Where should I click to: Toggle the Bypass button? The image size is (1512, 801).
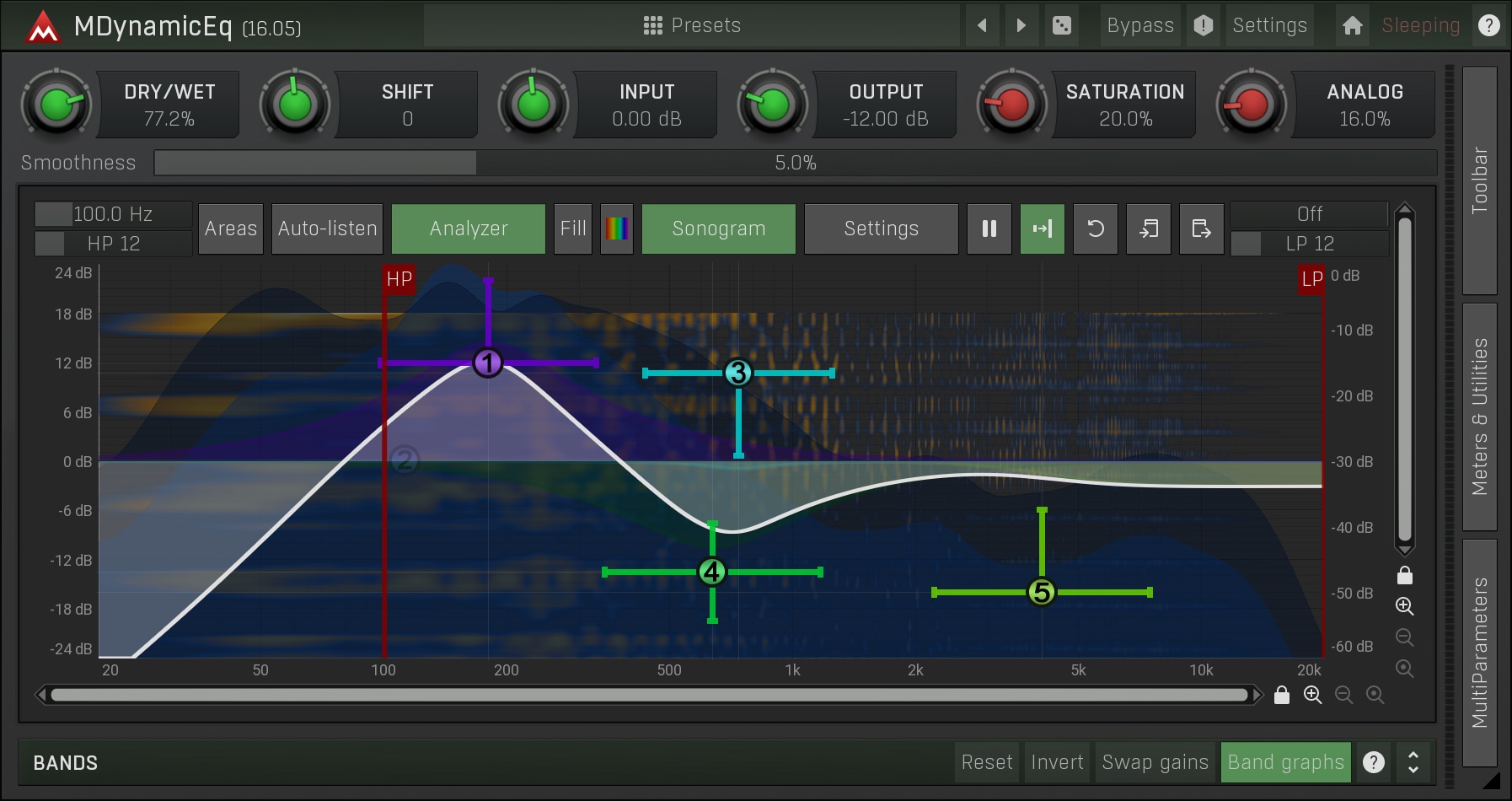[1140, 25]
